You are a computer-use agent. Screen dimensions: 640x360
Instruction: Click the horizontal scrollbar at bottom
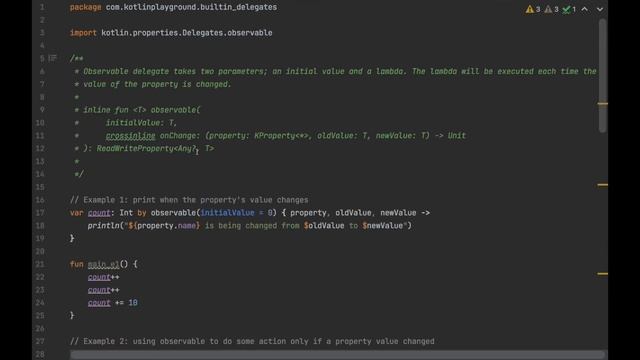337,354
